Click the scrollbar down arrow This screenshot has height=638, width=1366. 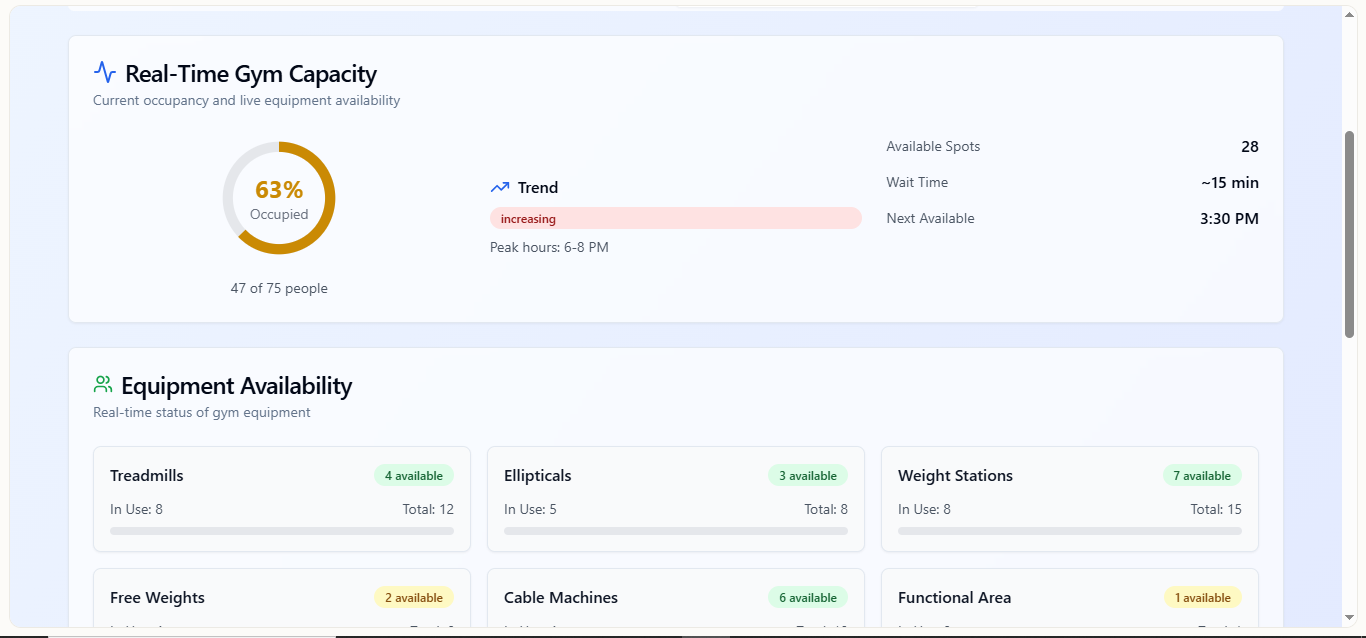pyautogui.click(x=1349, y=618)
